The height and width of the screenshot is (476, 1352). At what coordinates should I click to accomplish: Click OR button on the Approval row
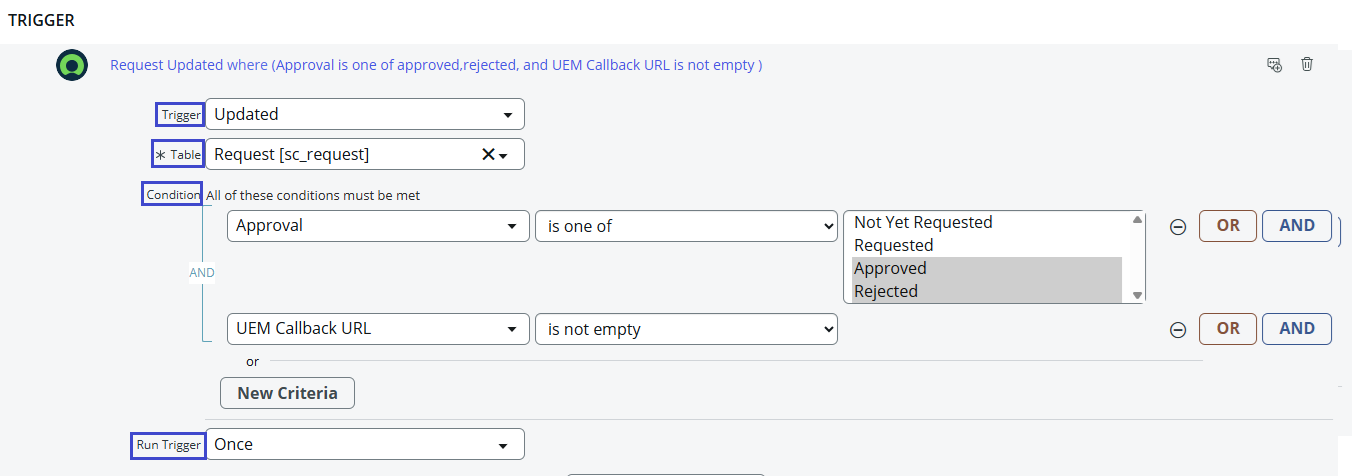[x=1228, y=226]
